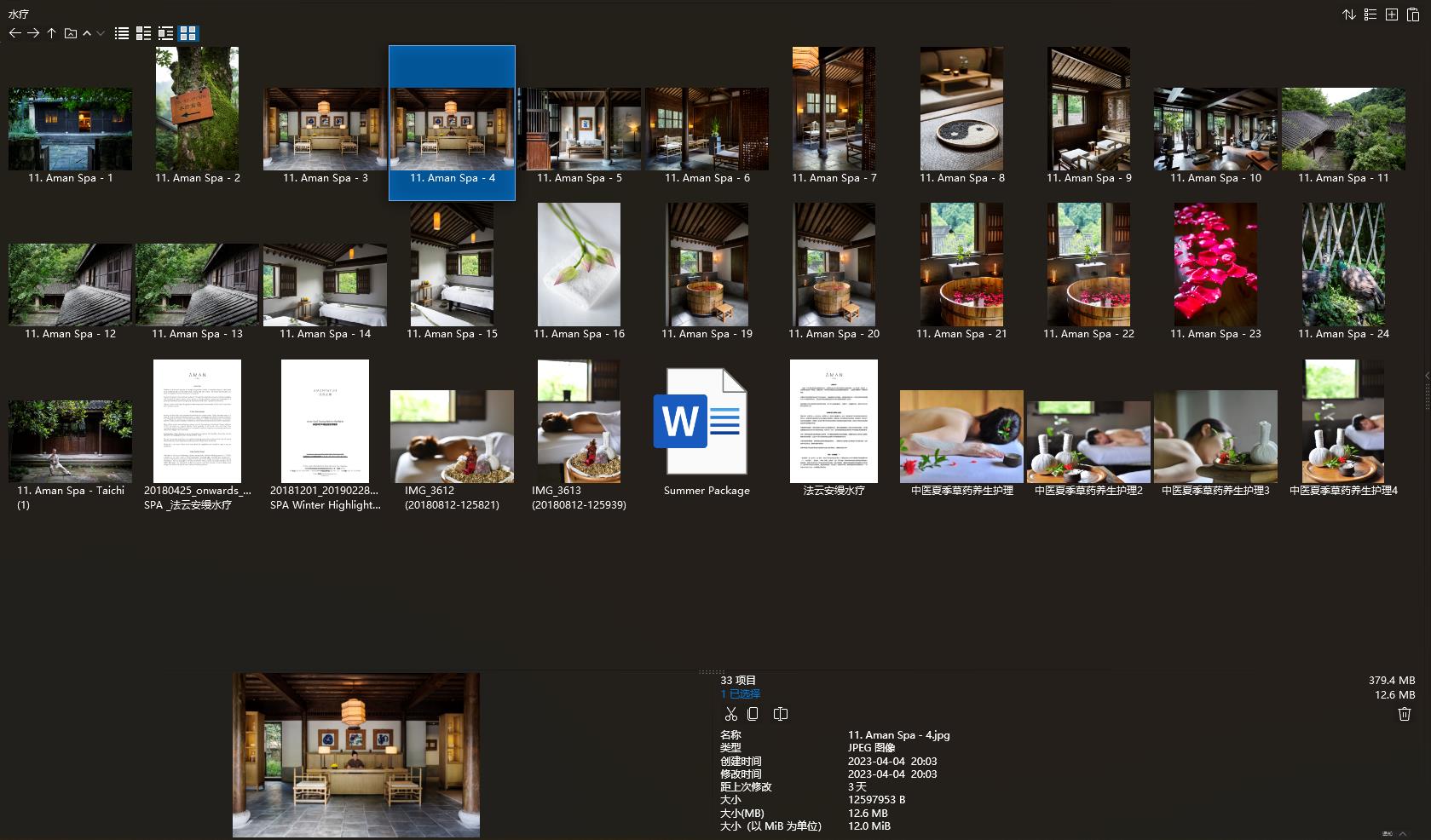Select the 20180425_onwards SPA document
1431x840 pixels.
(x=197, y=421)
